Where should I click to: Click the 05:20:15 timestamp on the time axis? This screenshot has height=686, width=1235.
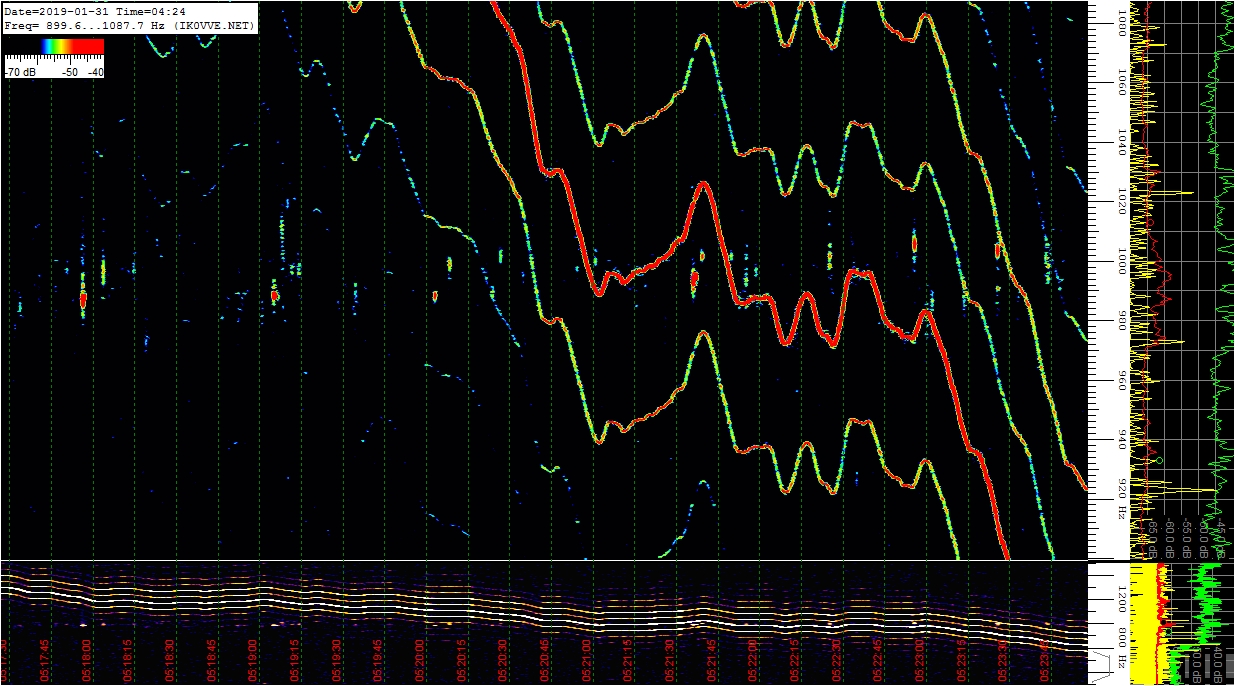click(x=463, y=660)
